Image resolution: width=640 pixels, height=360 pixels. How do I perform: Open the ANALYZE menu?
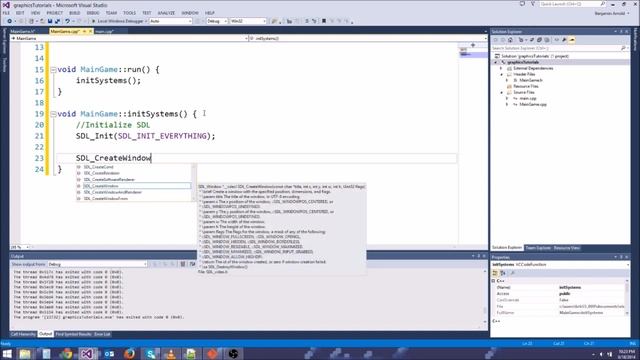tap(166, 13)
